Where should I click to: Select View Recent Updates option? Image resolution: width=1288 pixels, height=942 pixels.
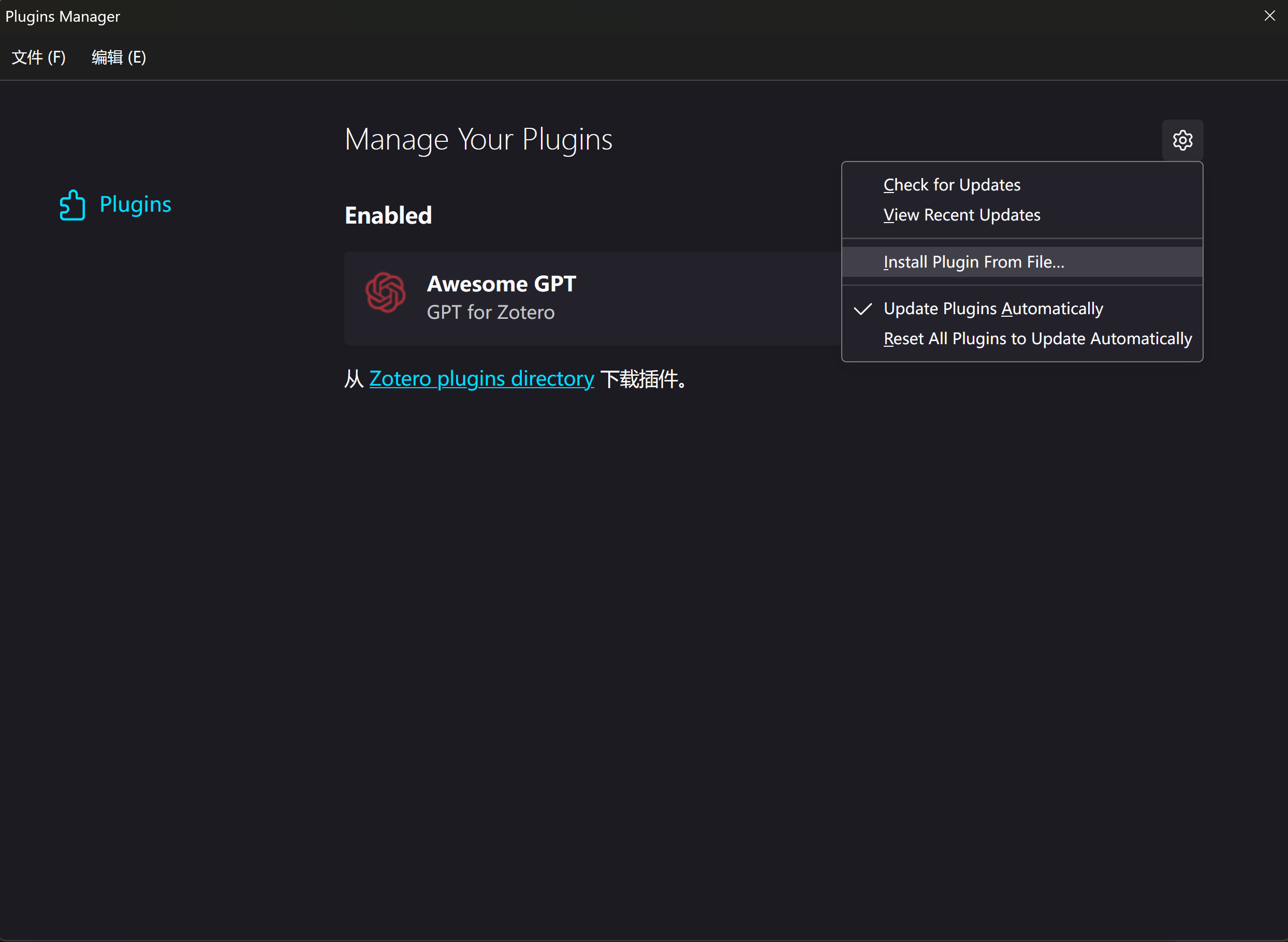(960, 214)
